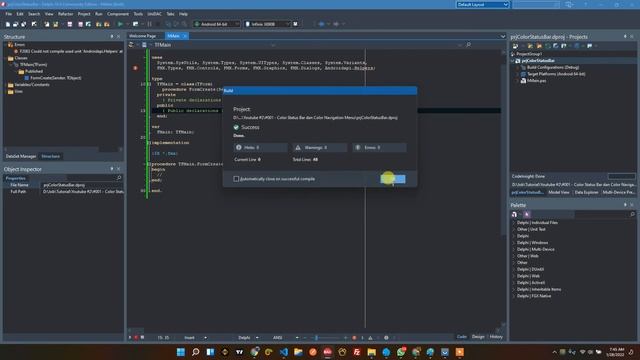Viewport: 640px width, 360px height.
Task: Click the Object Inspector search icon
Action: point(119,178)
